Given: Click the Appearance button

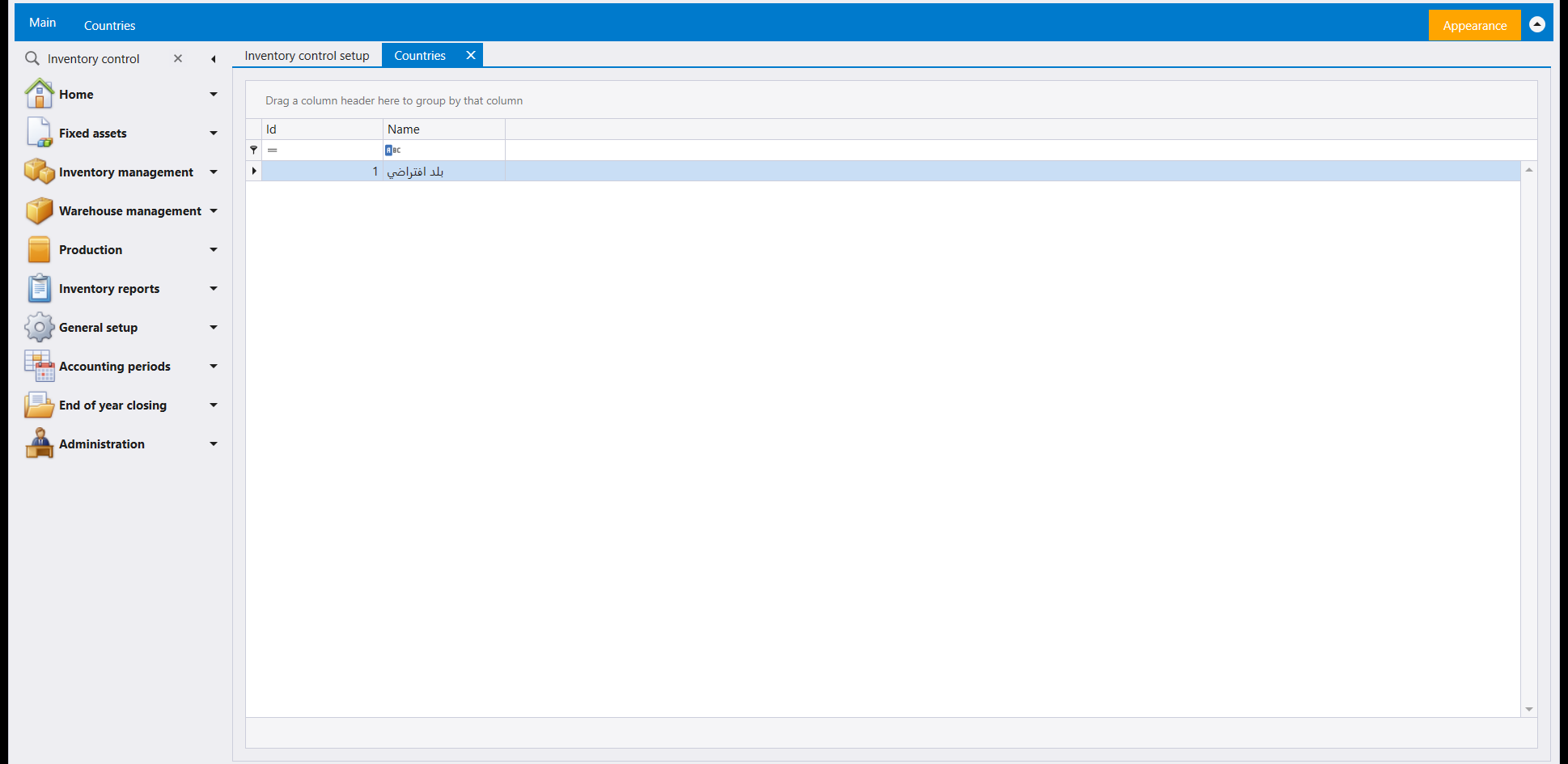Looking at the screenshot, I should [x=1474, y=25].
